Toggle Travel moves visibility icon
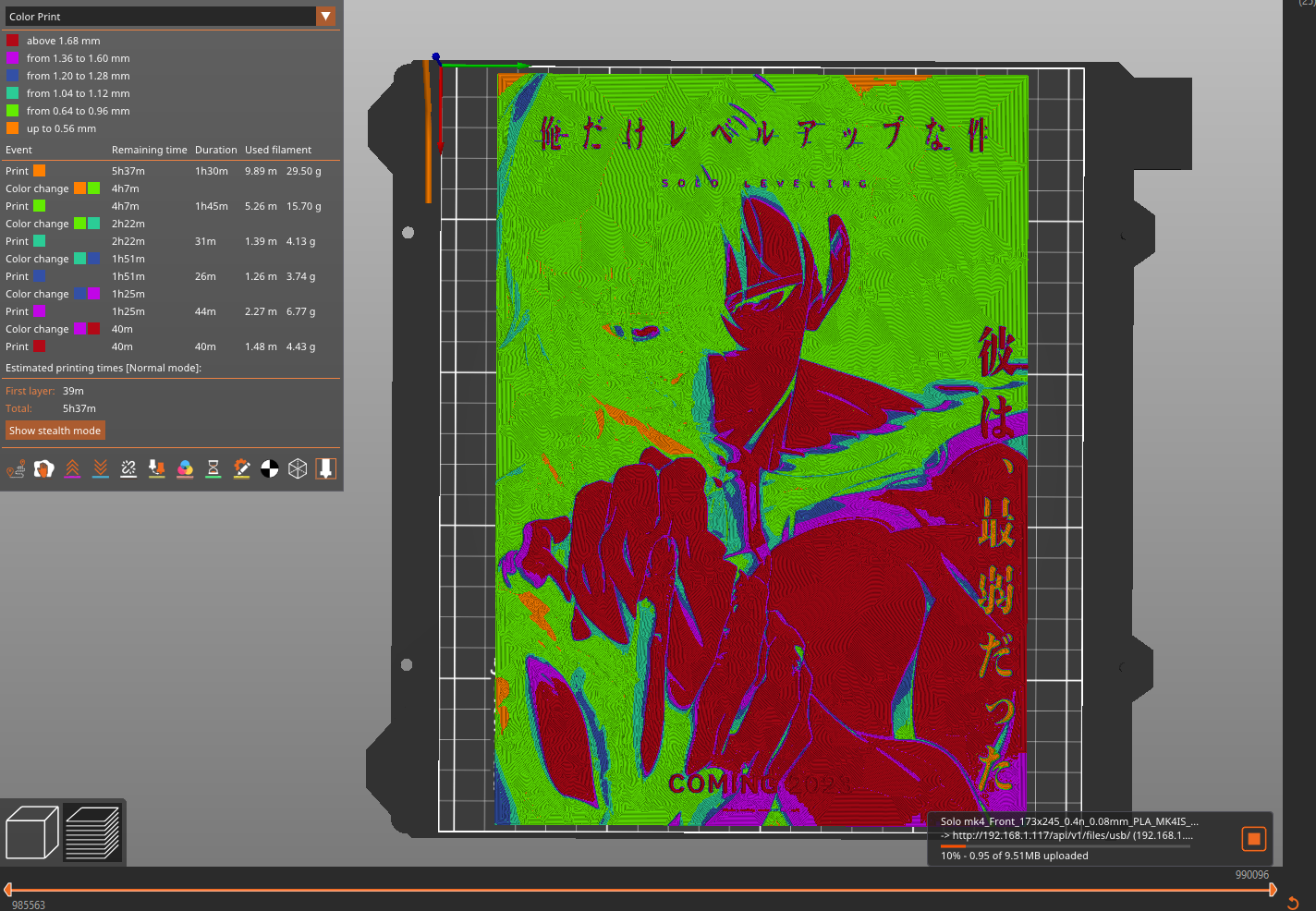Screen dimensions: 1316x911 pyautogui.click(x=16, y=469)
